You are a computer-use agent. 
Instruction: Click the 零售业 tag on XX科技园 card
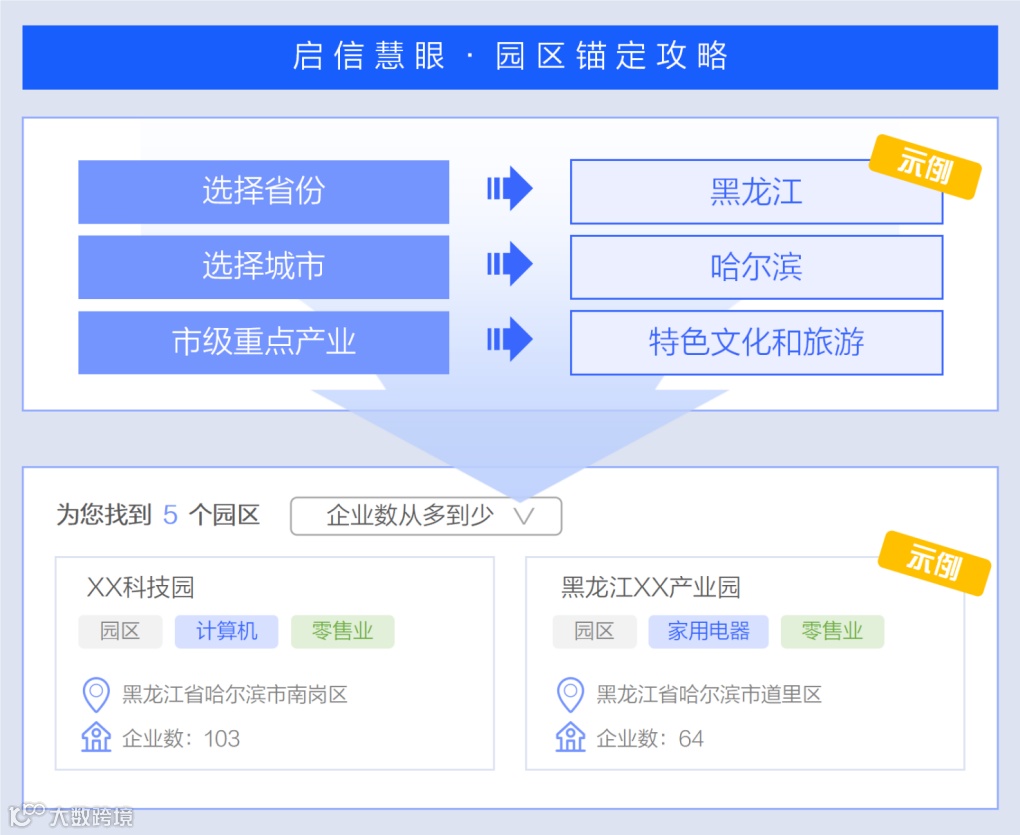tap(343, 631)
